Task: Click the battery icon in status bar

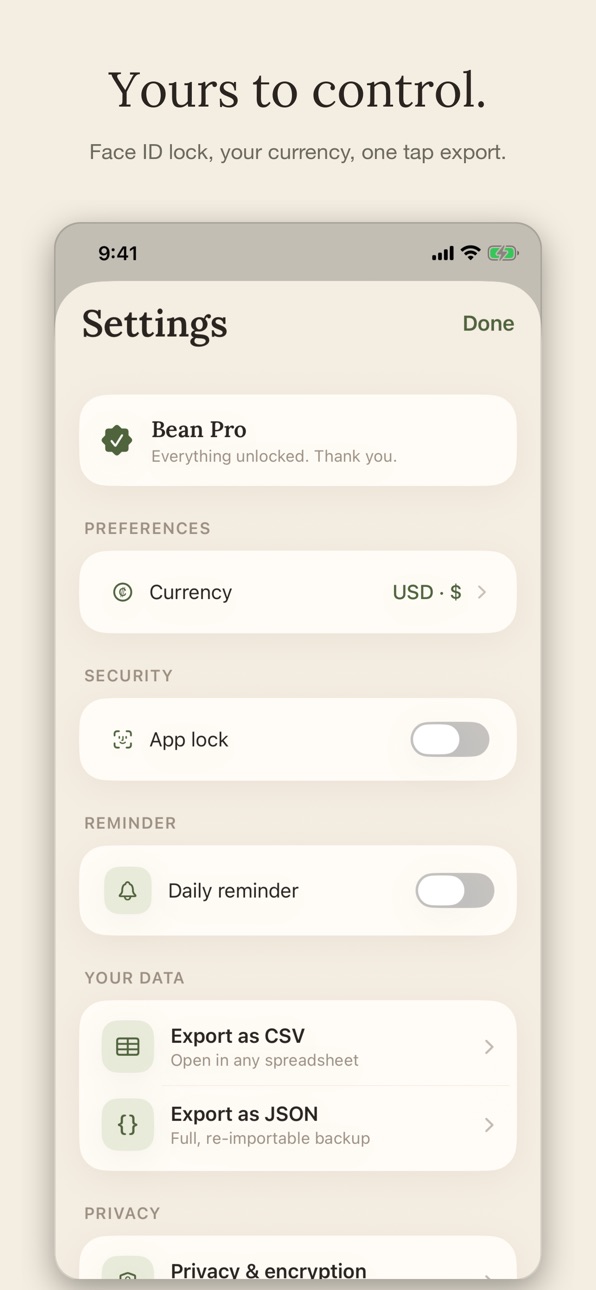Action: pos(503,254)
